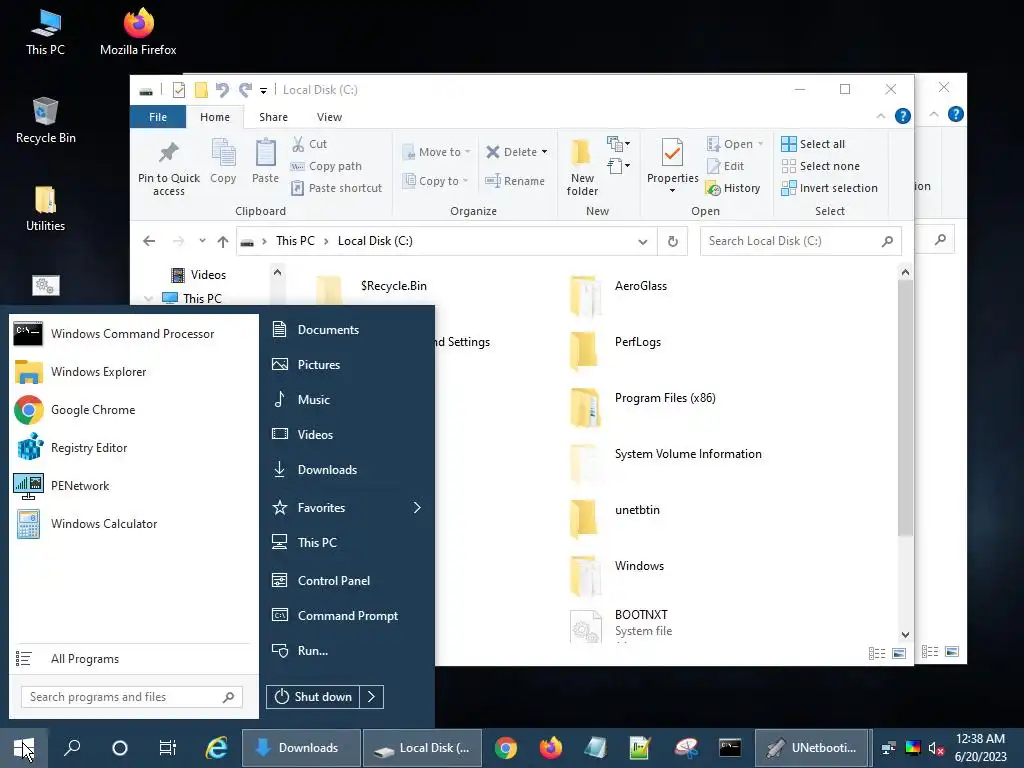Click the volume icon in system tray
This screenshot has width=1024, height=768.
[x=935, y=748]
